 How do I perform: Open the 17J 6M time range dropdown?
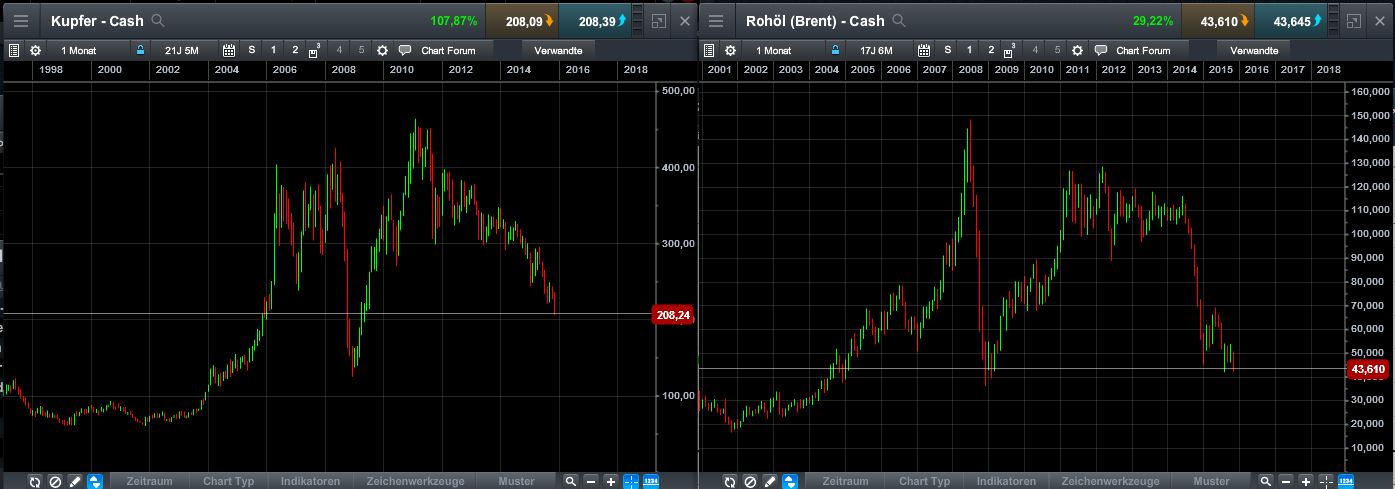[879, 50]
